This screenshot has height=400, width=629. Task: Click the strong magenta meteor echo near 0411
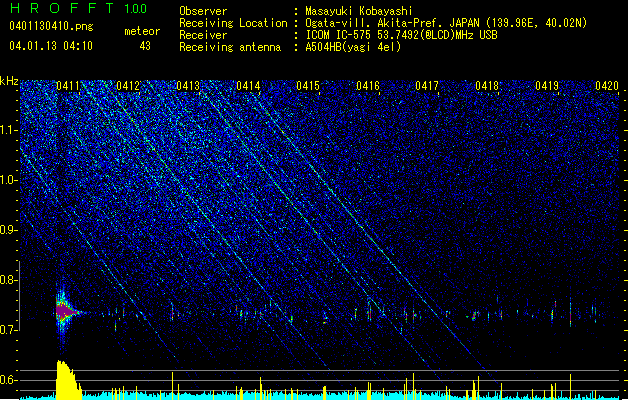tap(65, 312)
